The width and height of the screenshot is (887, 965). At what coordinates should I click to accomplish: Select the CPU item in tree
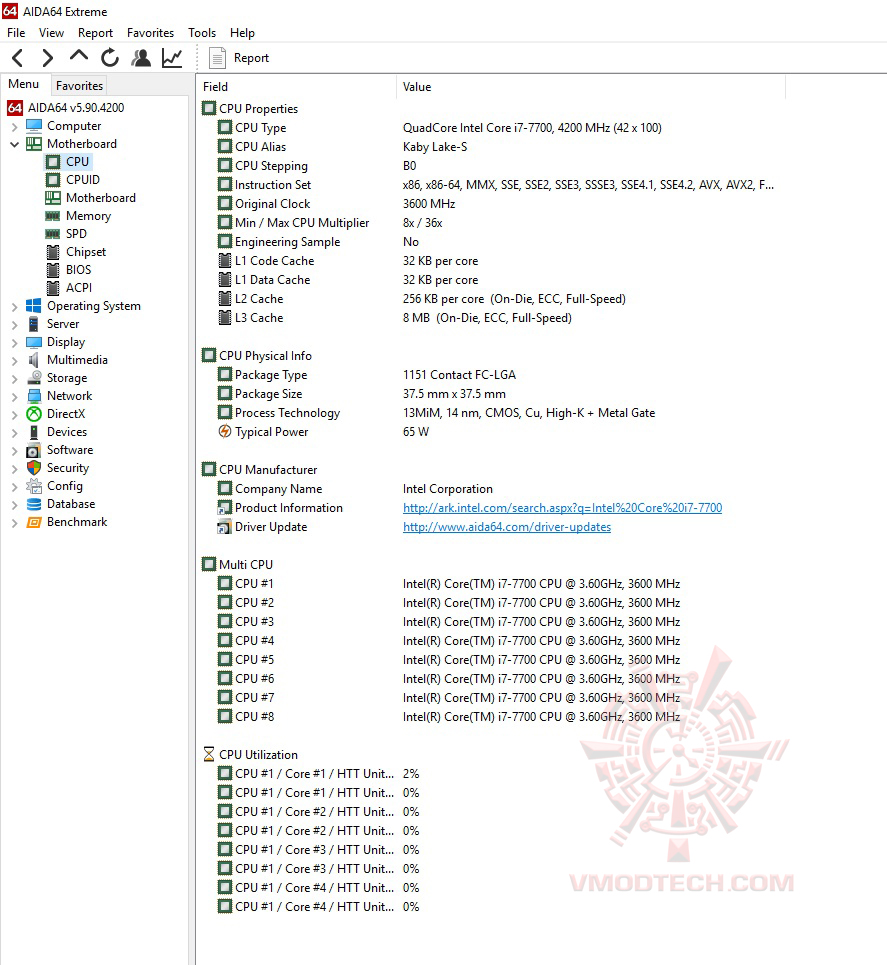tap(78, 162)
